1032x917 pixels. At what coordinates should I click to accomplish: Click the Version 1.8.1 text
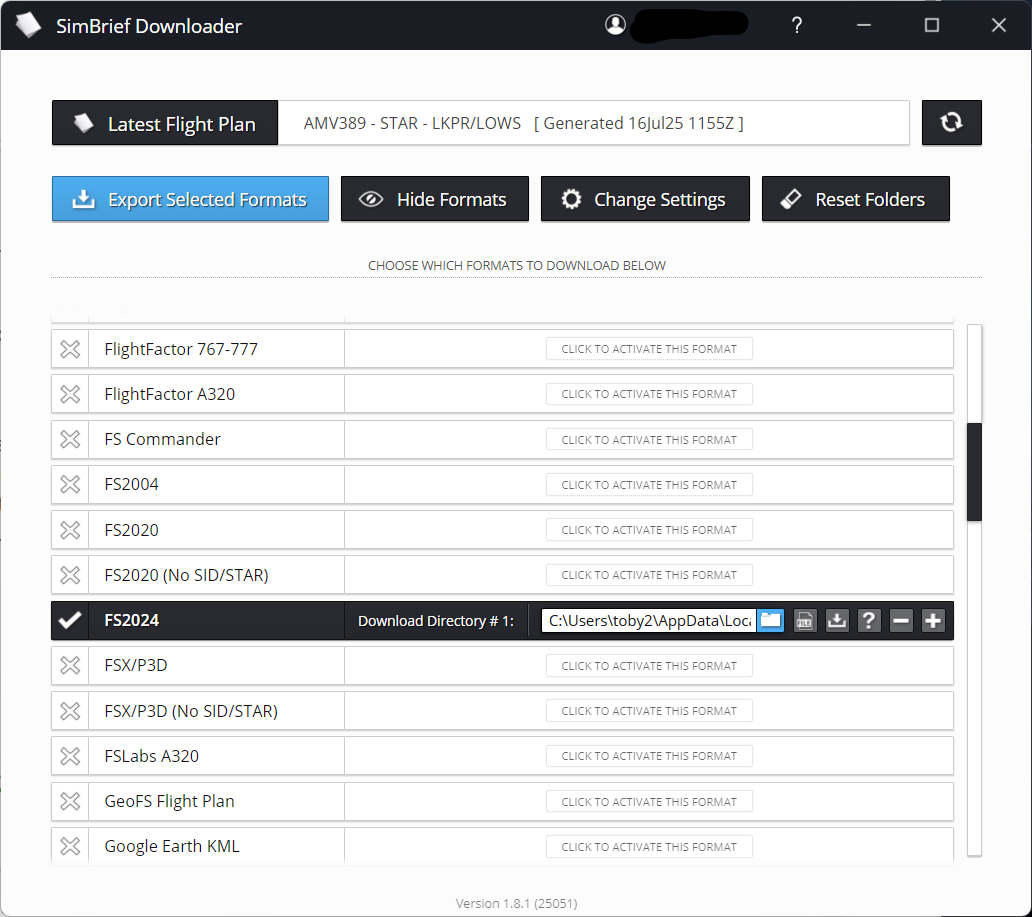(x=517, y=903)
